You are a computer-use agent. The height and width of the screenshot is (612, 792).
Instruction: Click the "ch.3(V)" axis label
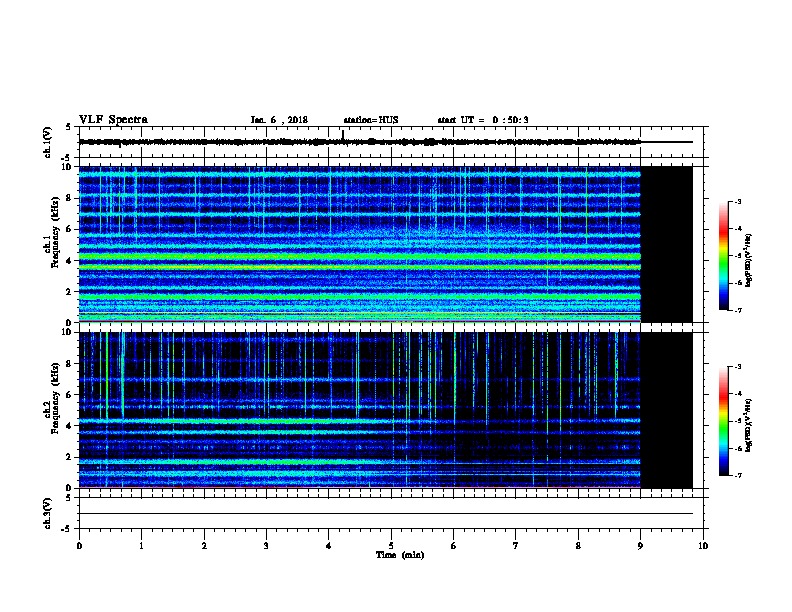pos(48,513)
